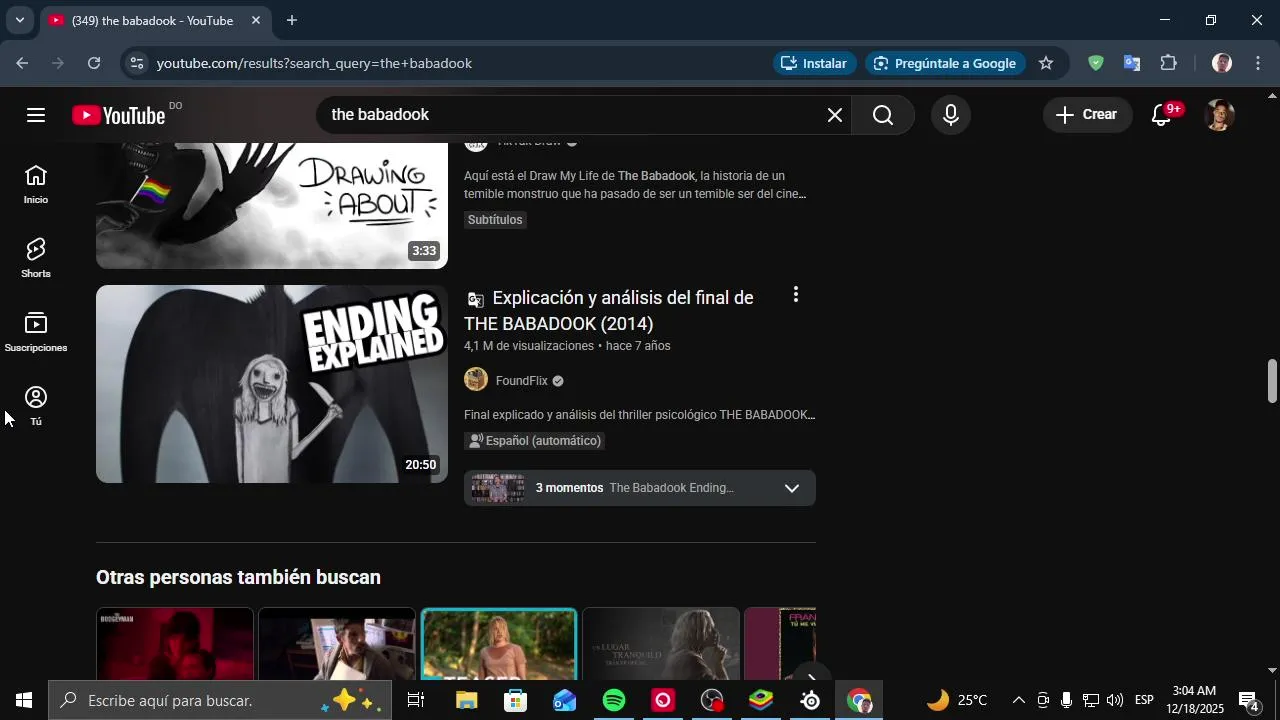Open Outlook from the taskbar
Viewport: 1280px width, 720px height.
(x=565, y=700)
